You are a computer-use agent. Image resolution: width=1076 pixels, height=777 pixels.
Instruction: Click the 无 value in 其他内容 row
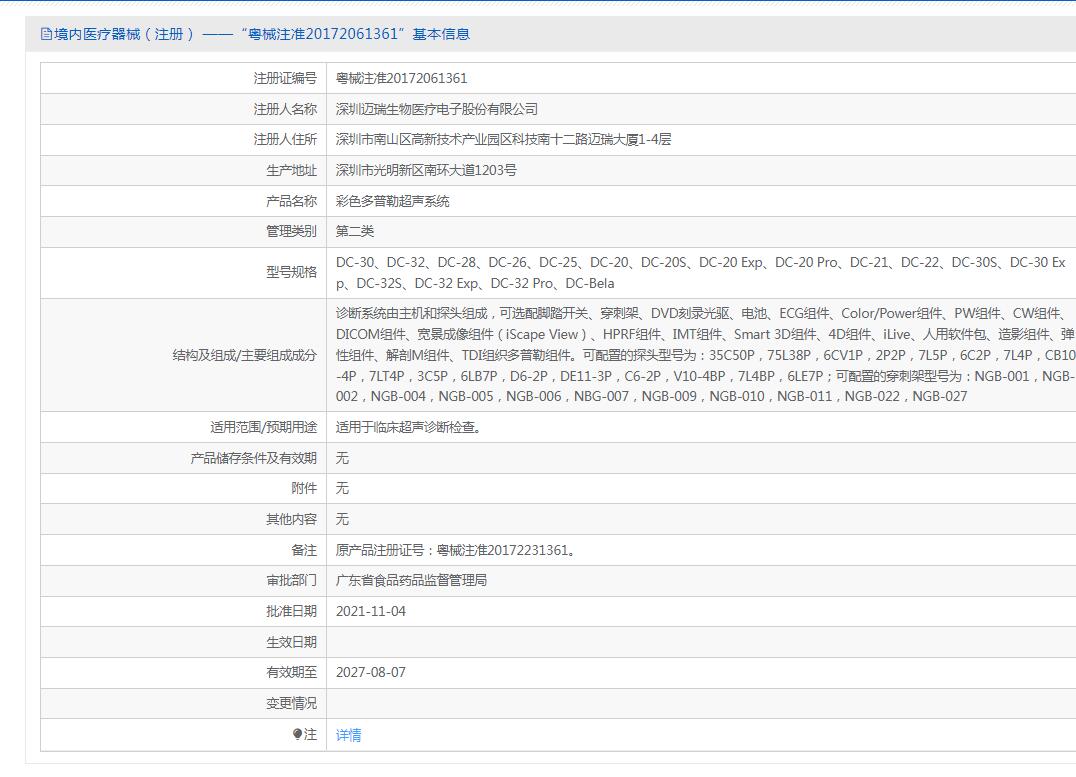(x=342, y=519)
